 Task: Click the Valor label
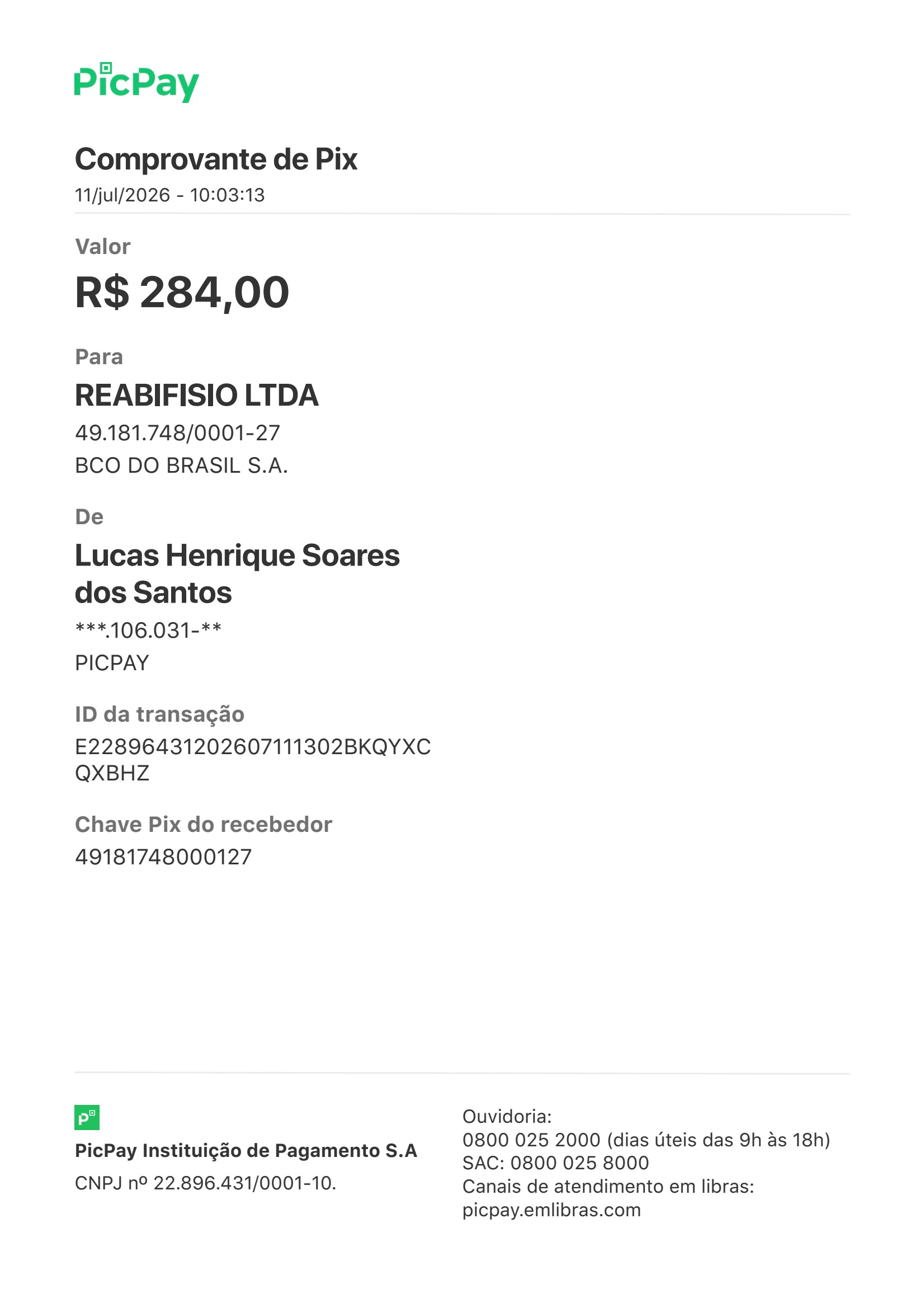click(102, 247)
